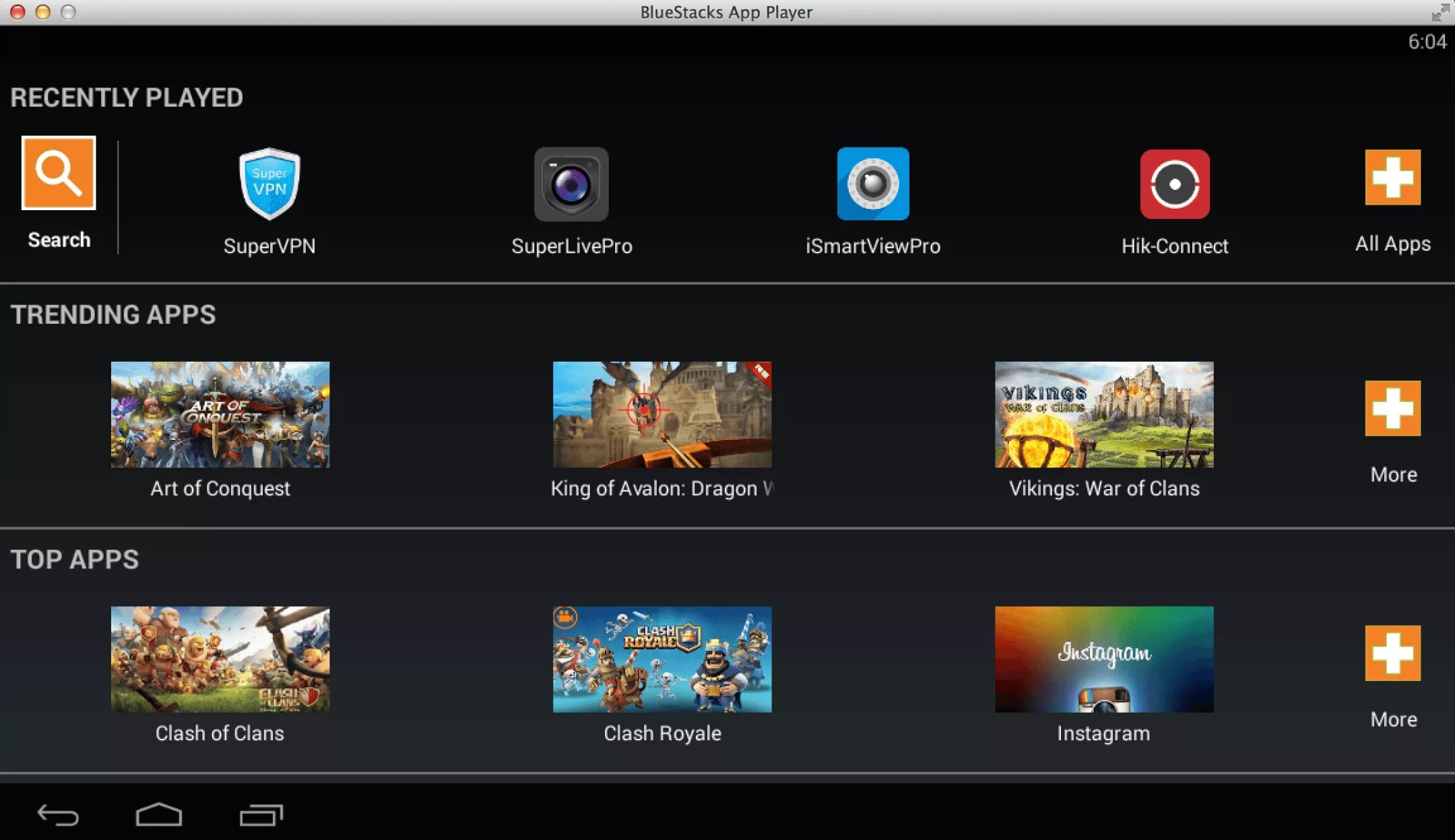
Task: Click the Search label text
Action: [x=59, y=240]
